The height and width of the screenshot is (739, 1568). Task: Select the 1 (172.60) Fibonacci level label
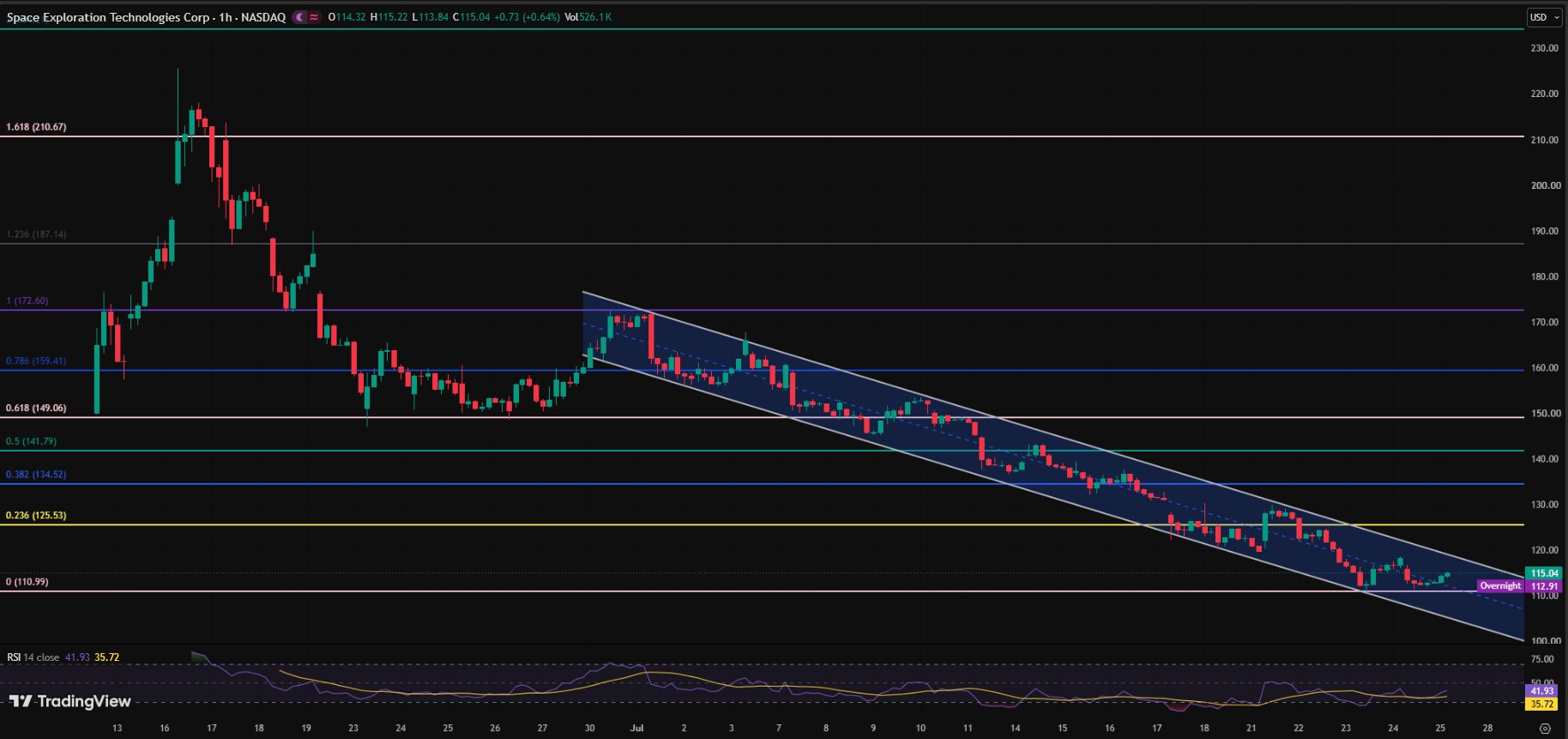[27, 301]
